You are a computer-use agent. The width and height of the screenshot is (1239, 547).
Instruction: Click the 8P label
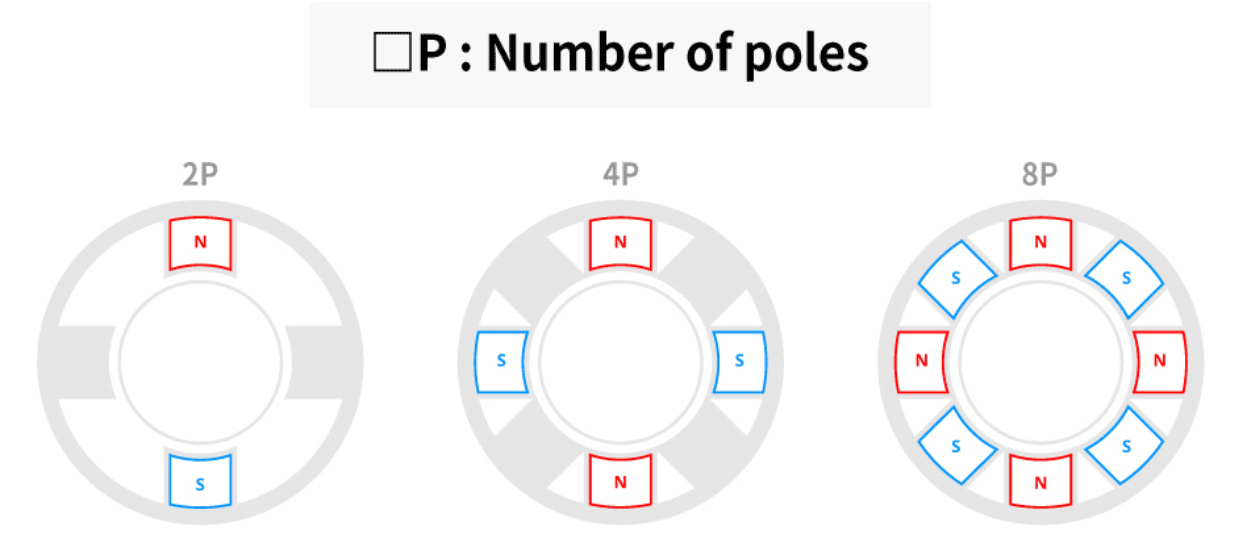[x=1040, y=176]
